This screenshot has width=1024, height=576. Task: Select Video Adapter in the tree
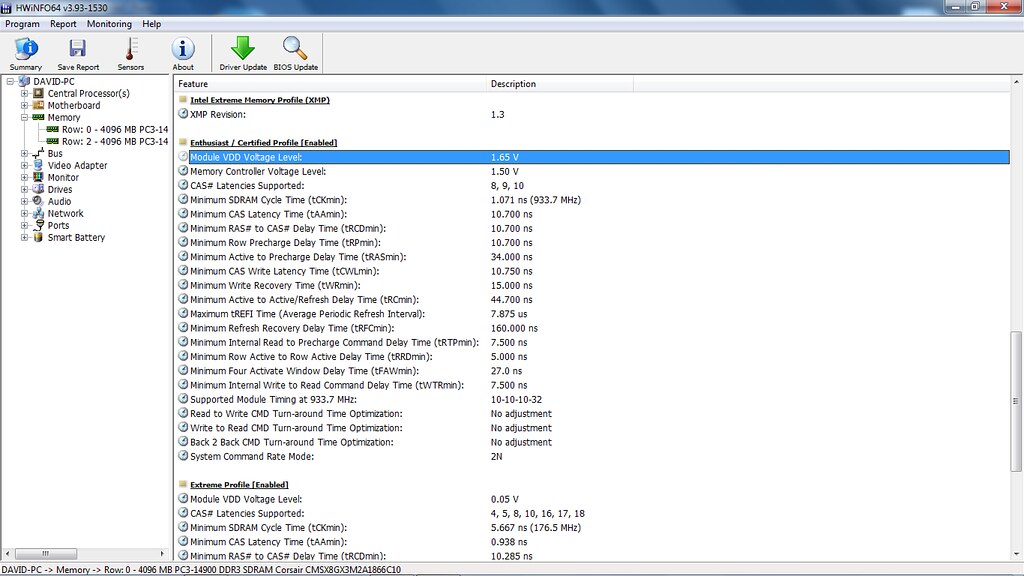tap(77, 165)
